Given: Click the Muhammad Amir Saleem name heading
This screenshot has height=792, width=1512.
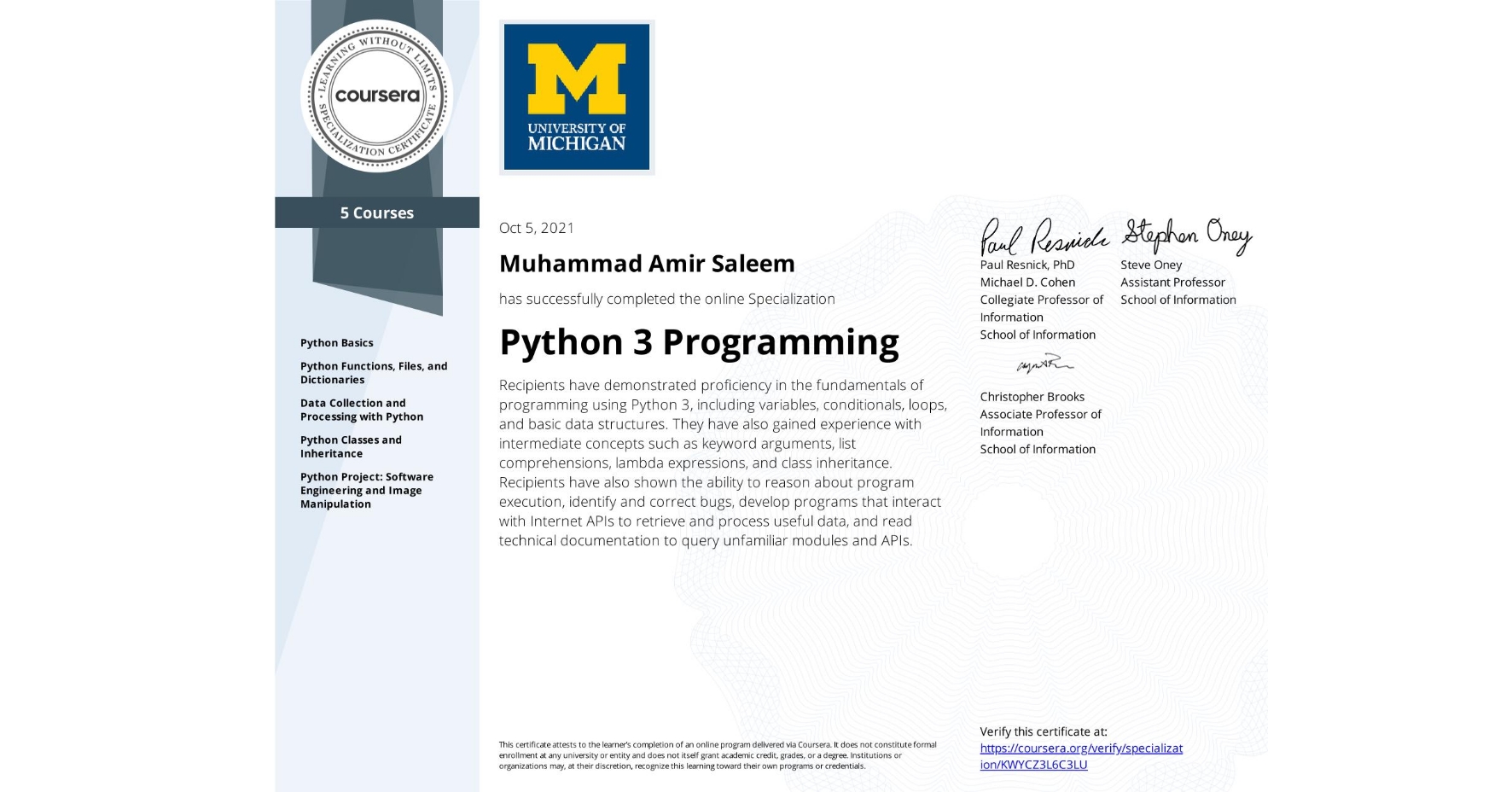Looking at the screenshot, I should pyautogui.click(x=647, y=264).
